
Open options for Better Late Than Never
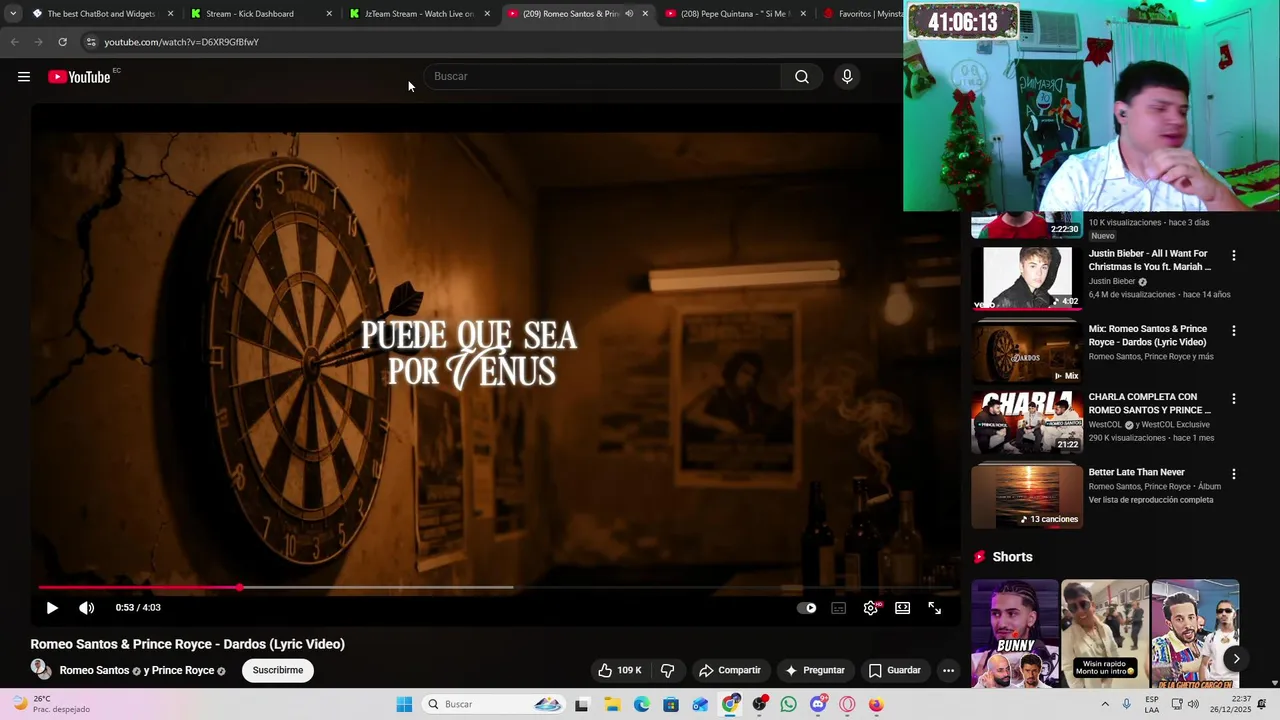[1234, 474]
